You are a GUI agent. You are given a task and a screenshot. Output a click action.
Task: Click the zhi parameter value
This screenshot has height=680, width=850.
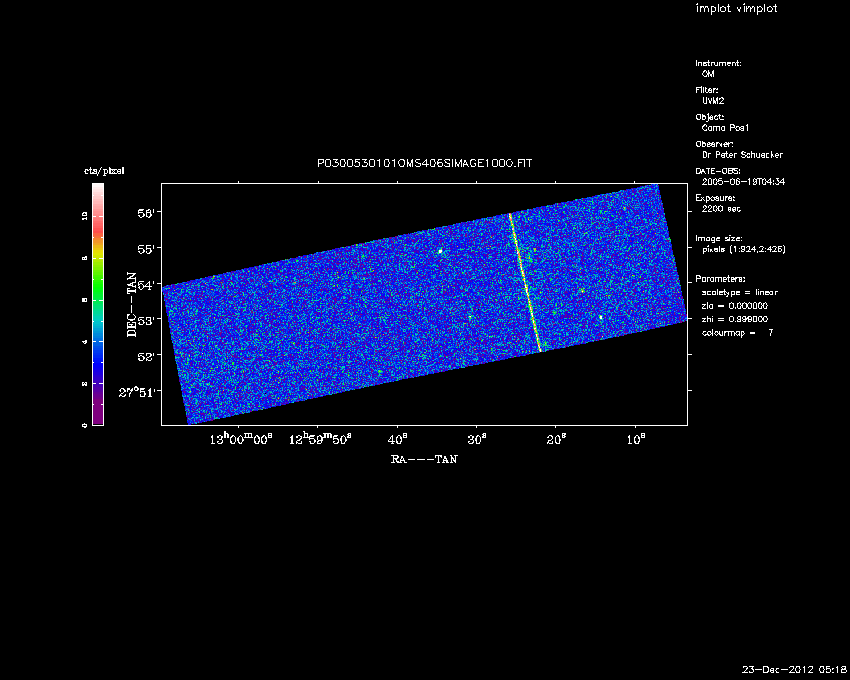click(x=734, y=318)
